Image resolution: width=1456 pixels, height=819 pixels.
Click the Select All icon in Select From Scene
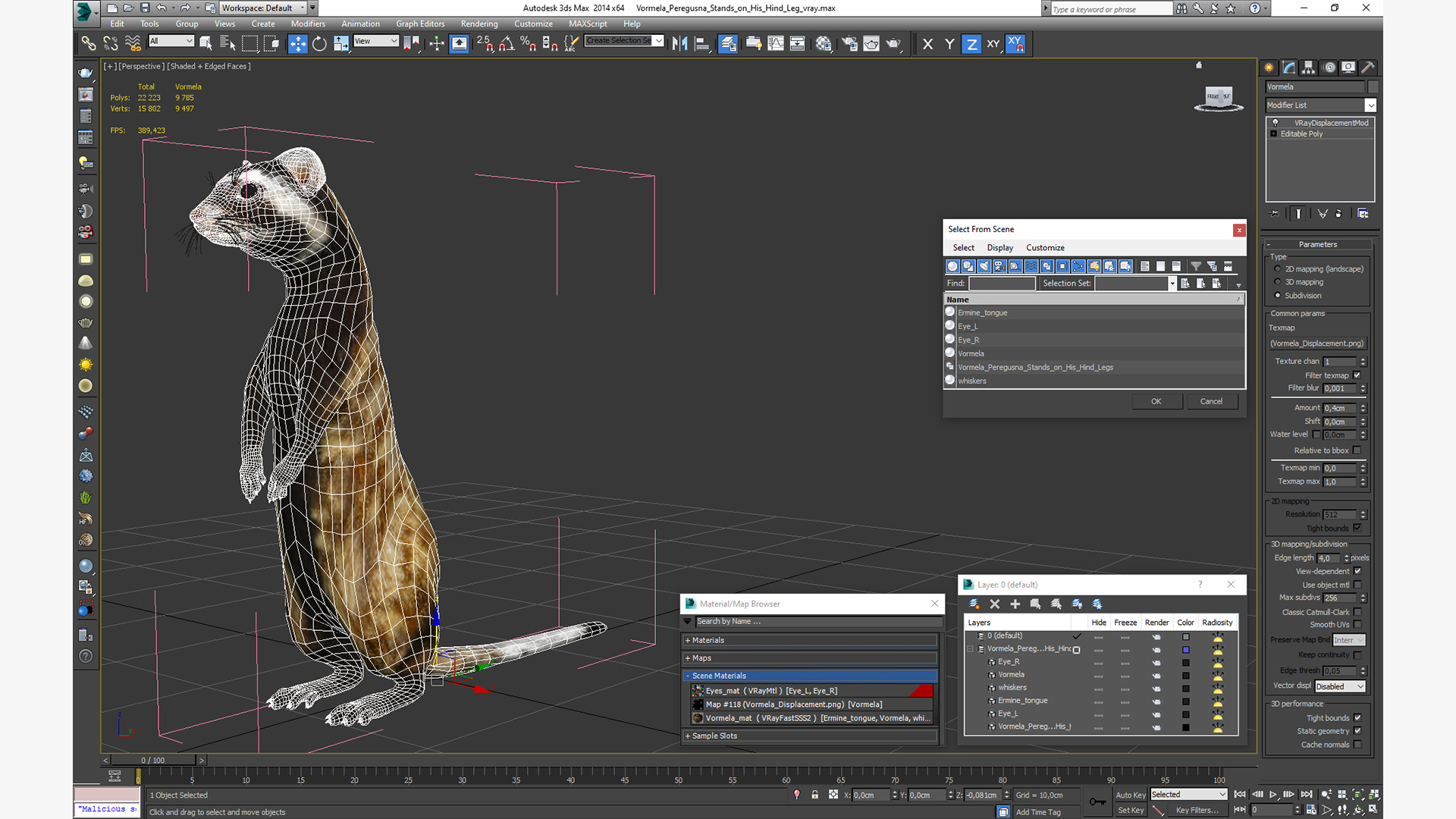[x=1145, y=266]
